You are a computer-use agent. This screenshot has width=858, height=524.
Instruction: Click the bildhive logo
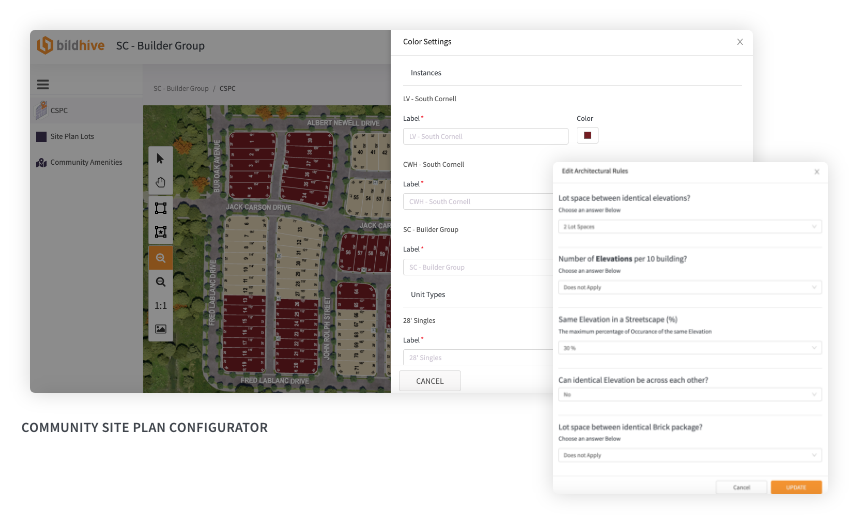click(70, 45)
